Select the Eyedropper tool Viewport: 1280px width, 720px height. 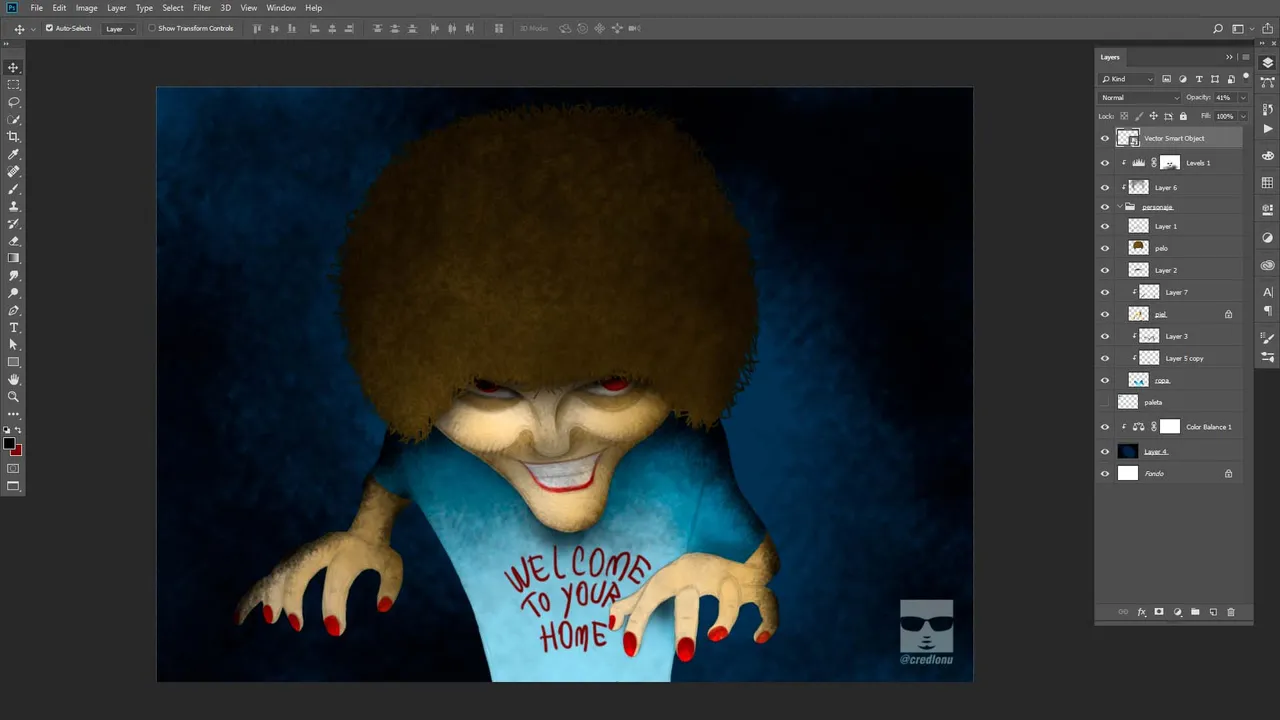(x=13, y=154)
